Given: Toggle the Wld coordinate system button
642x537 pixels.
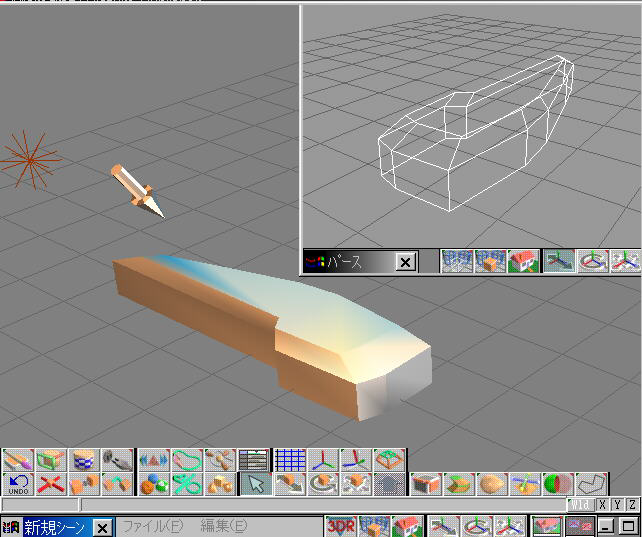Looking at the screenshot, I should point(581,505).
